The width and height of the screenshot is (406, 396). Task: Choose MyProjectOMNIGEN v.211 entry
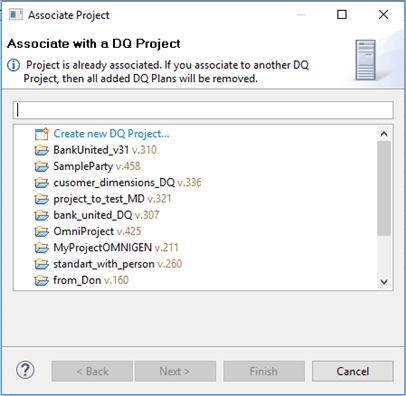[x=116, y=248]
